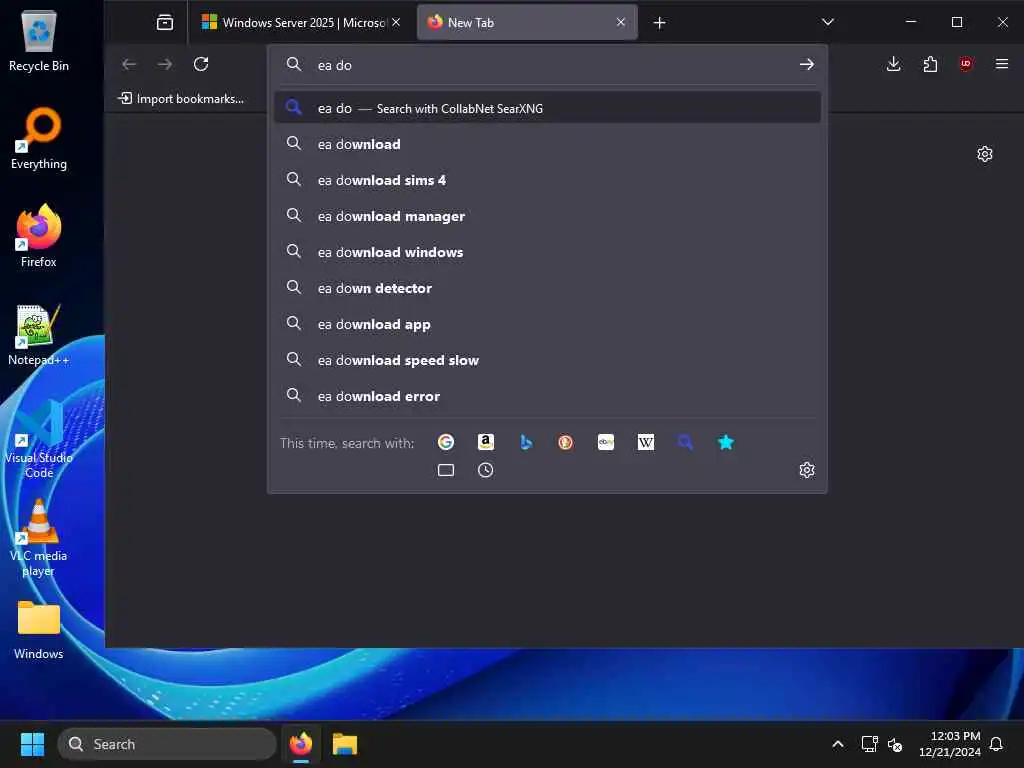Choose suggestion 'ea down detector'

click(547, 288)
